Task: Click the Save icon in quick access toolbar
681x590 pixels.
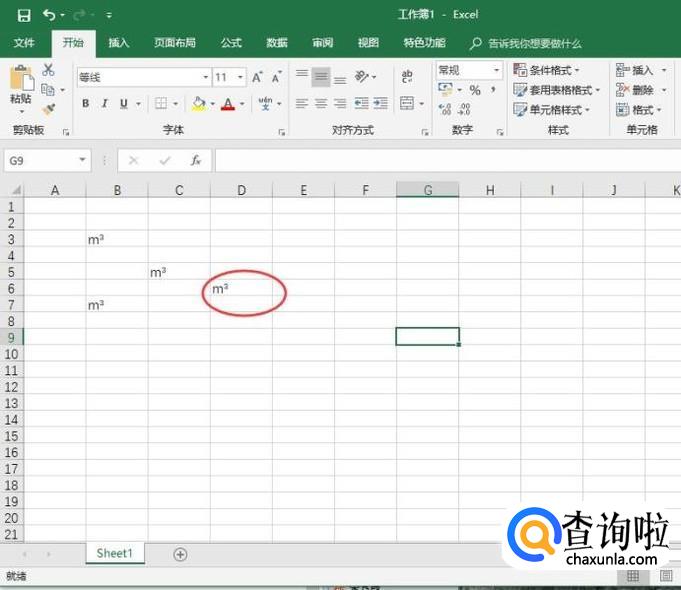Action: (24, 16)
